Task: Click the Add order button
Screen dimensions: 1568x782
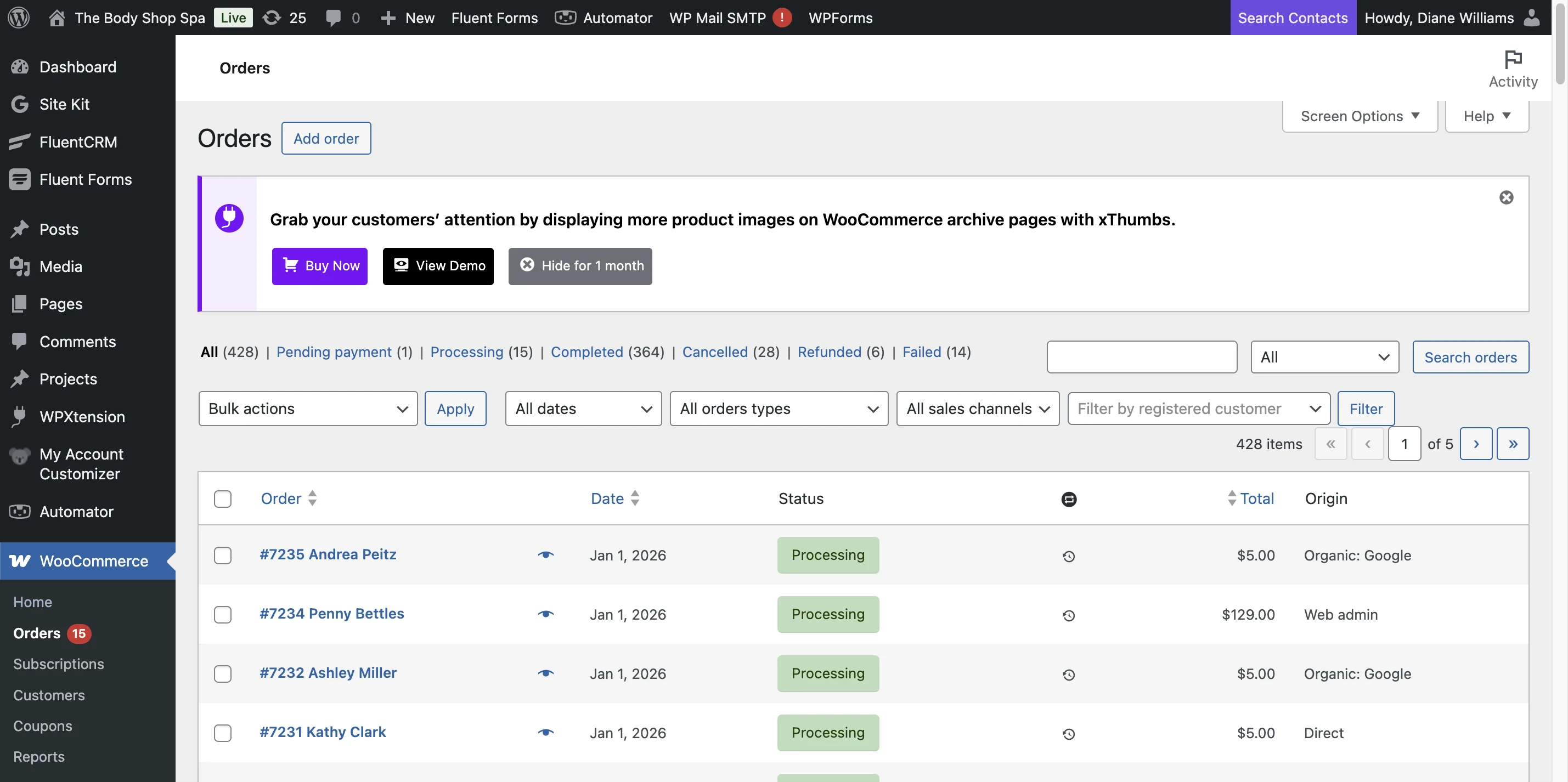Action: pyautogui.click(x=326, y=138)
